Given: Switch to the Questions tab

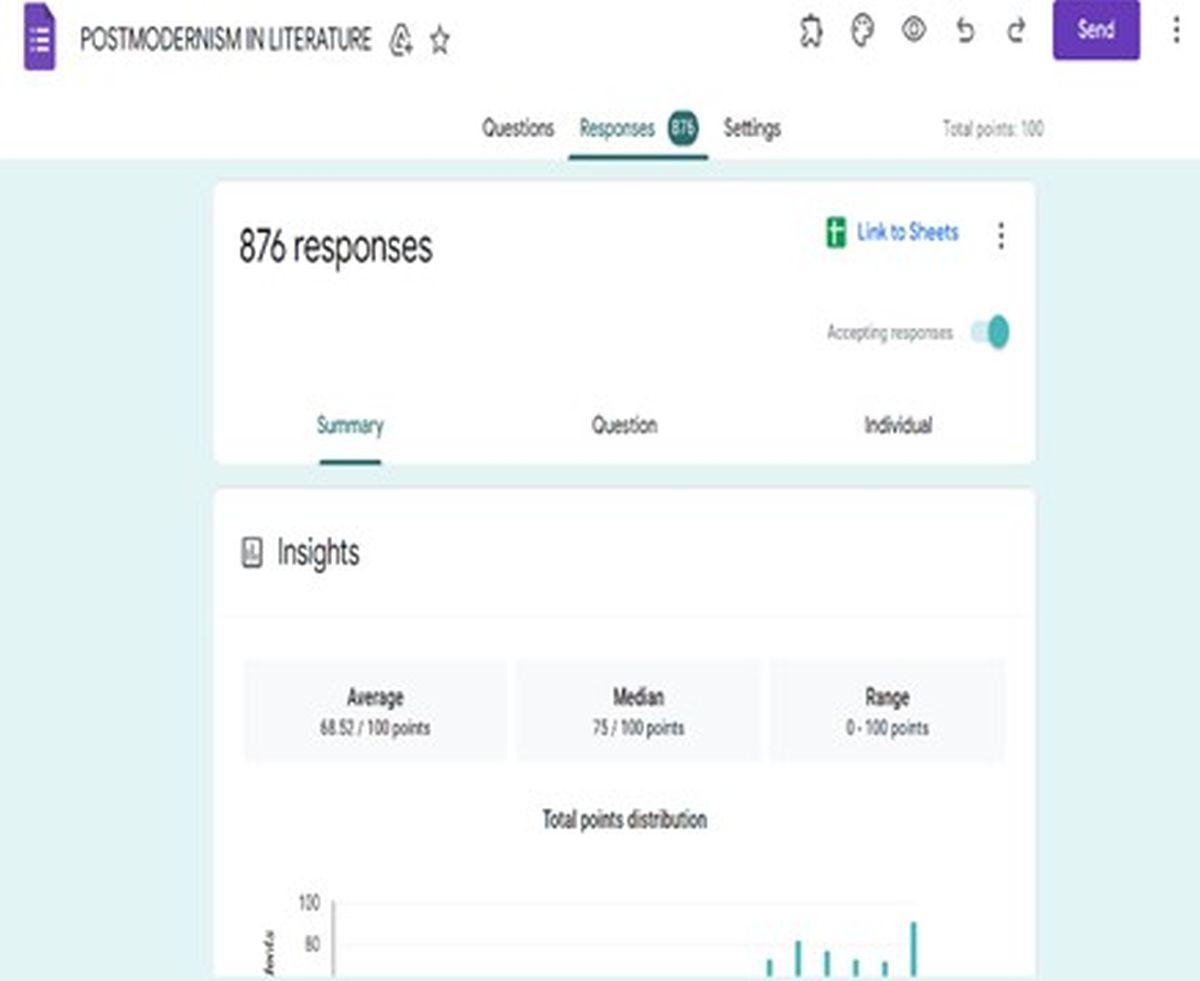Looking at the screenshot, I should [518, 128].
